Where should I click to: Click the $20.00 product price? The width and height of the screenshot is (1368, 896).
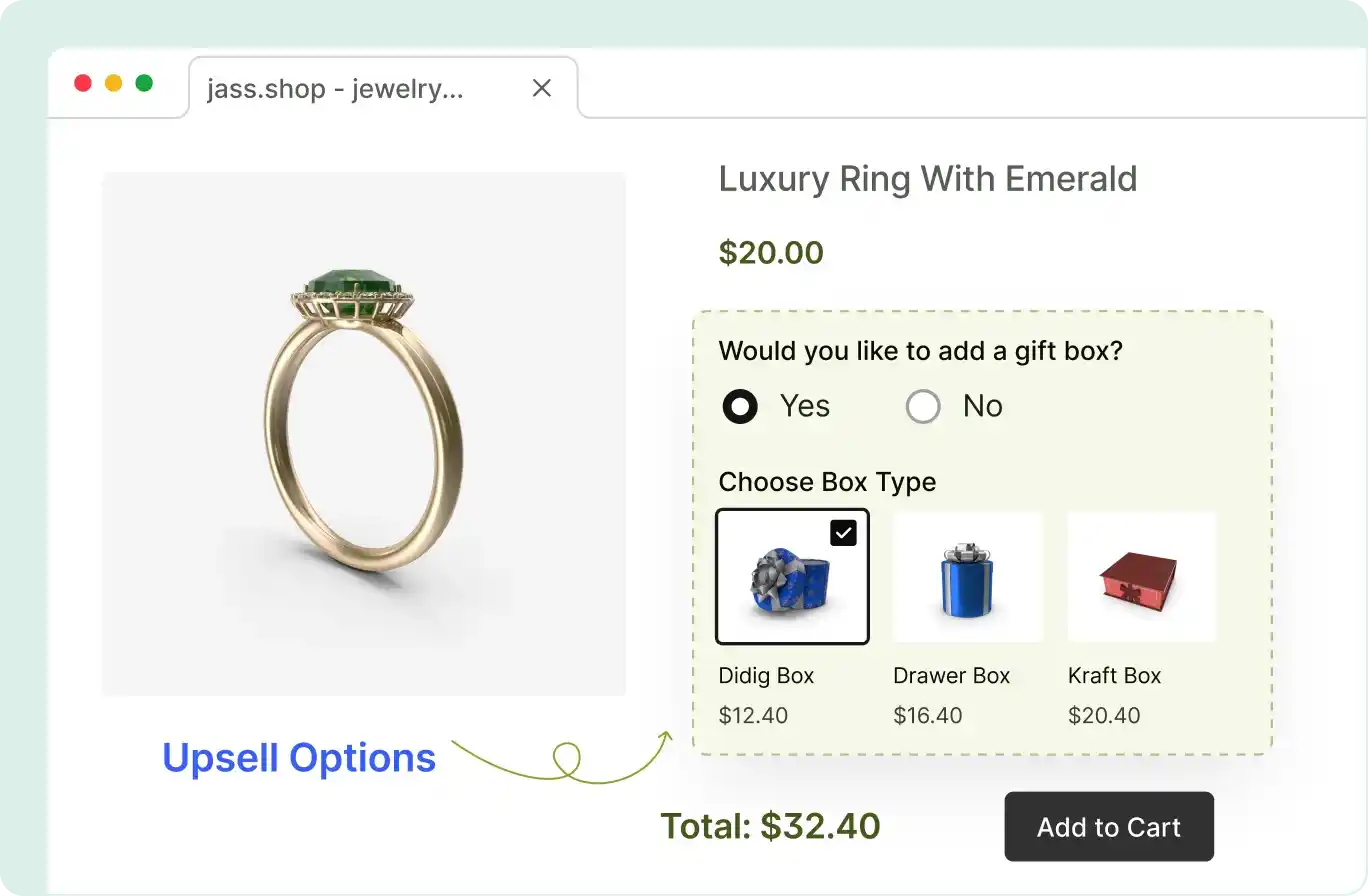click(x=771, y=253)
